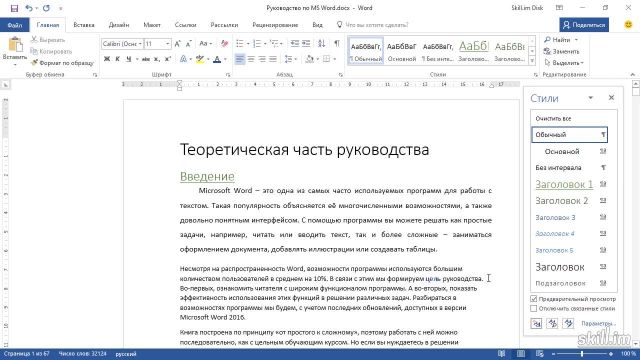640x360 pixels.
Task: Justify the paragraph text
Action: point(273,59)
